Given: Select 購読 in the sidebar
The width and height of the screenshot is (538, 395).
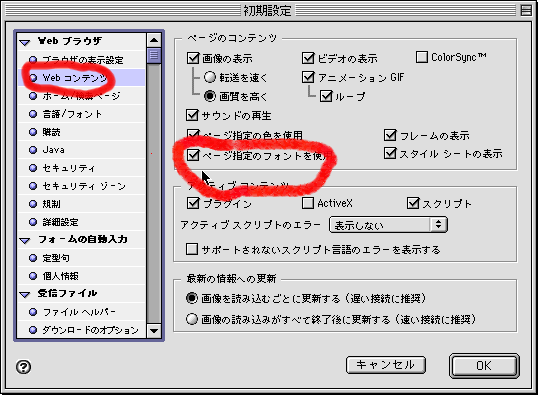Looking at the screenshot, I should click(x=81, y=132).
